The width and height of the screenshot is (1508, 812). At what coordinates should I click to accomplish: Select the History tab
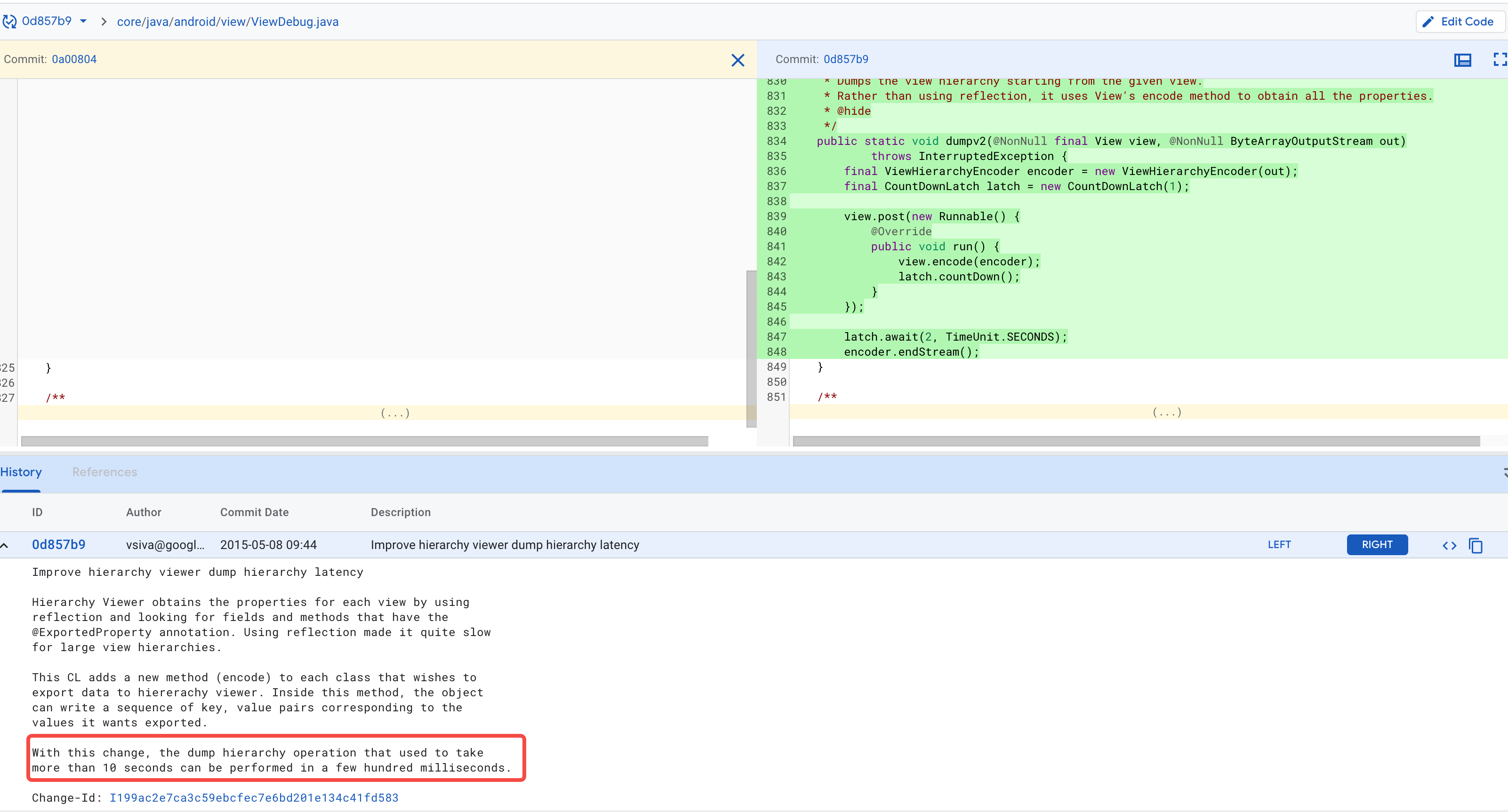point(21,472)
